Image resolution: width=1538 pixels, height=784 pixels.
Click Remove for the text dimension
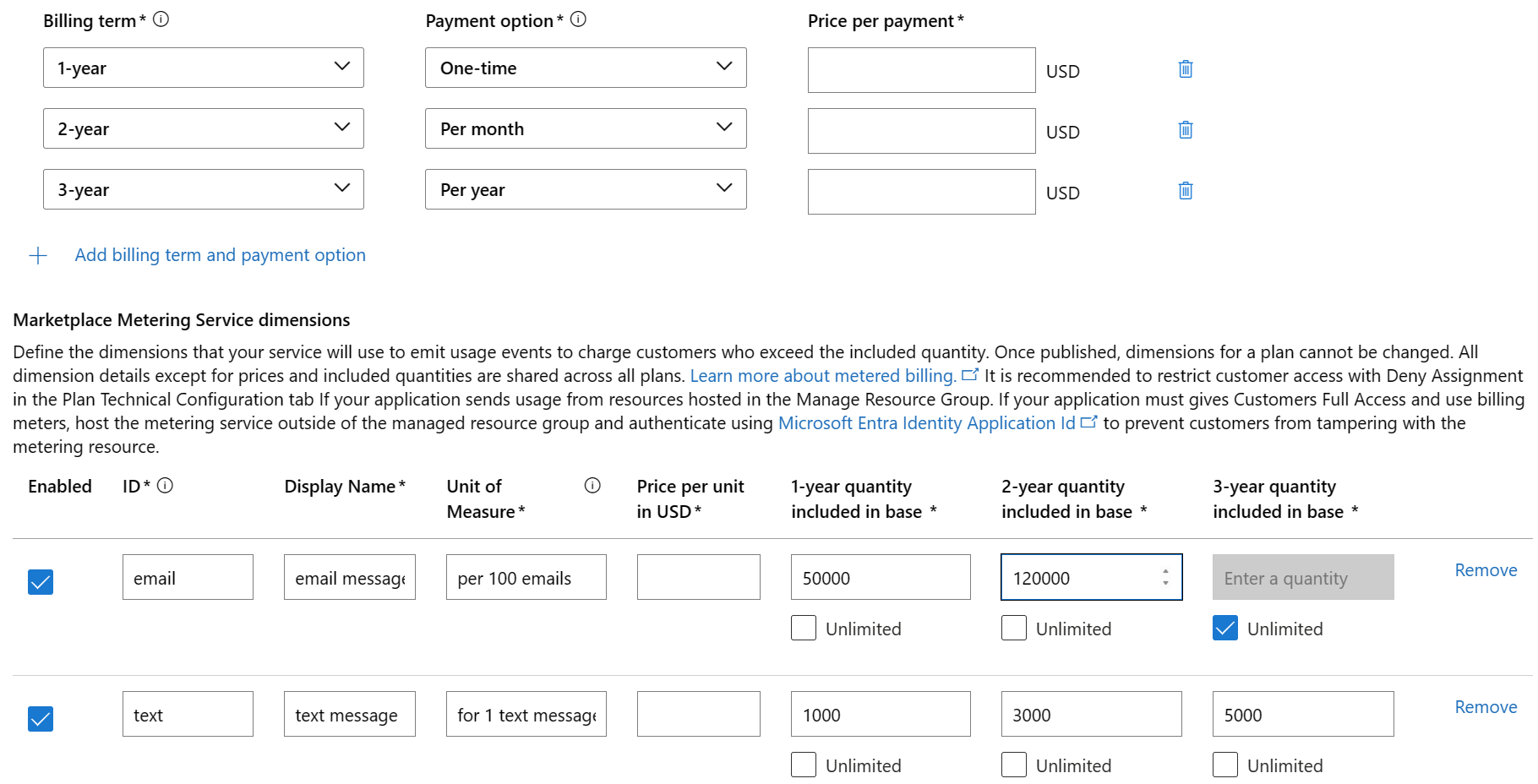[x=1486, y=707]
